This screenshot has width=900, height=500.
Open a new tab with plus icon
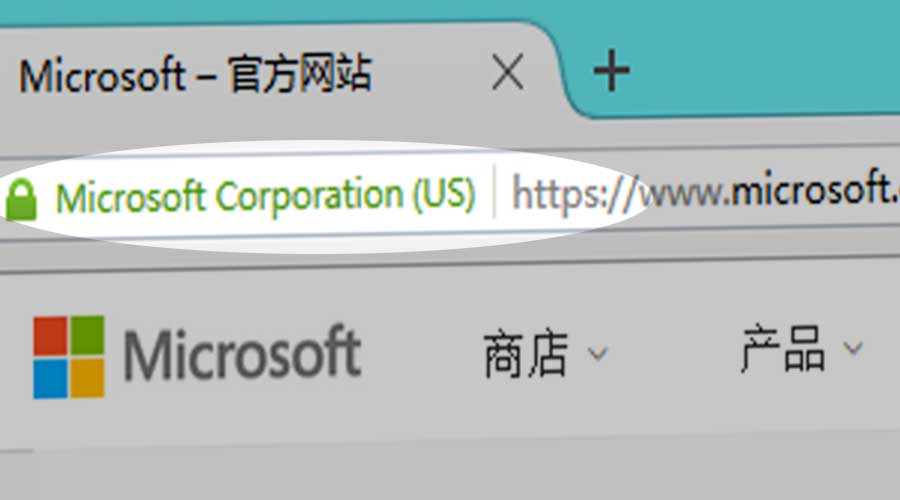click(x=611, y=71)
